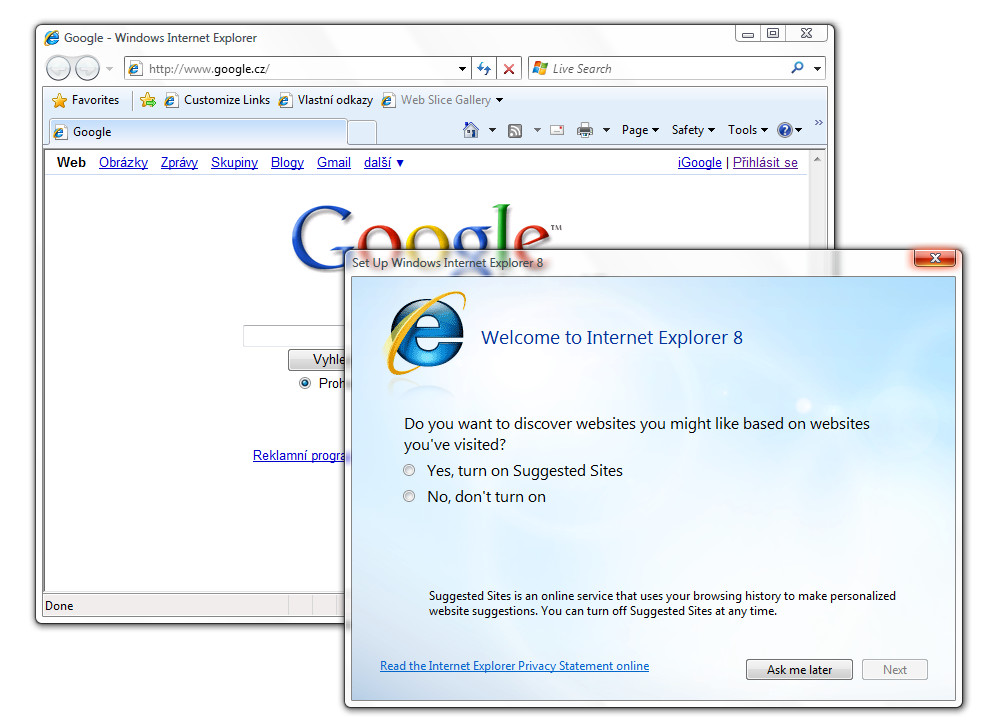Open a new blank tab
The image size is (995, 725).
pos(362,133)
